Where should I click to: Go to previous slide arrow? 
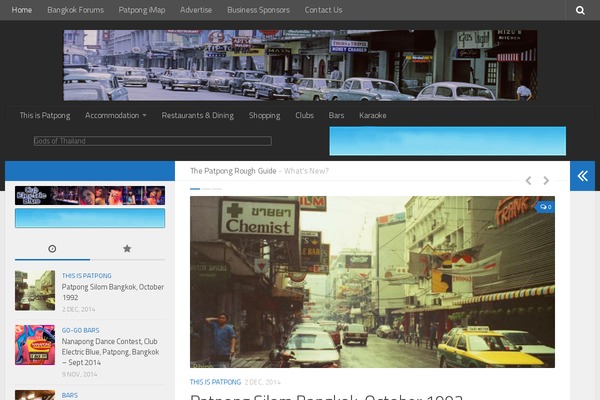coord(528,181)
